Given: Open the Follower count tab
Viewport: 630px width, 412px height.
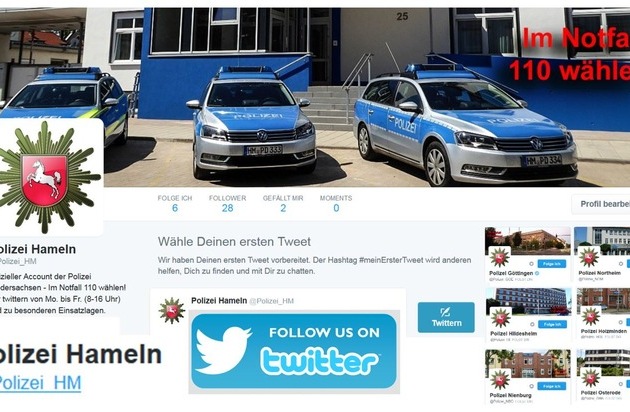Looking at the screenshot, I should [227, 203].
